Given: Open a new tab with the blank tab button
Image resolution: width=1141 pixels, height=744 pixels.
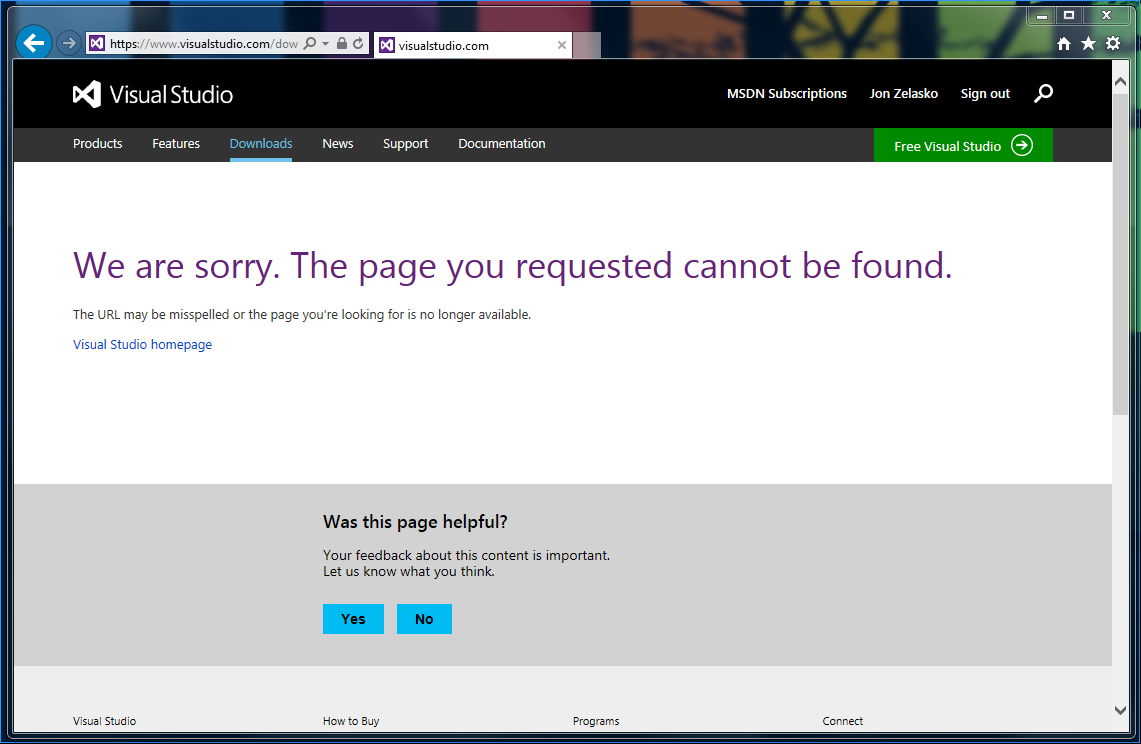Looking at the screenshot, I should (x=587, y=45).
